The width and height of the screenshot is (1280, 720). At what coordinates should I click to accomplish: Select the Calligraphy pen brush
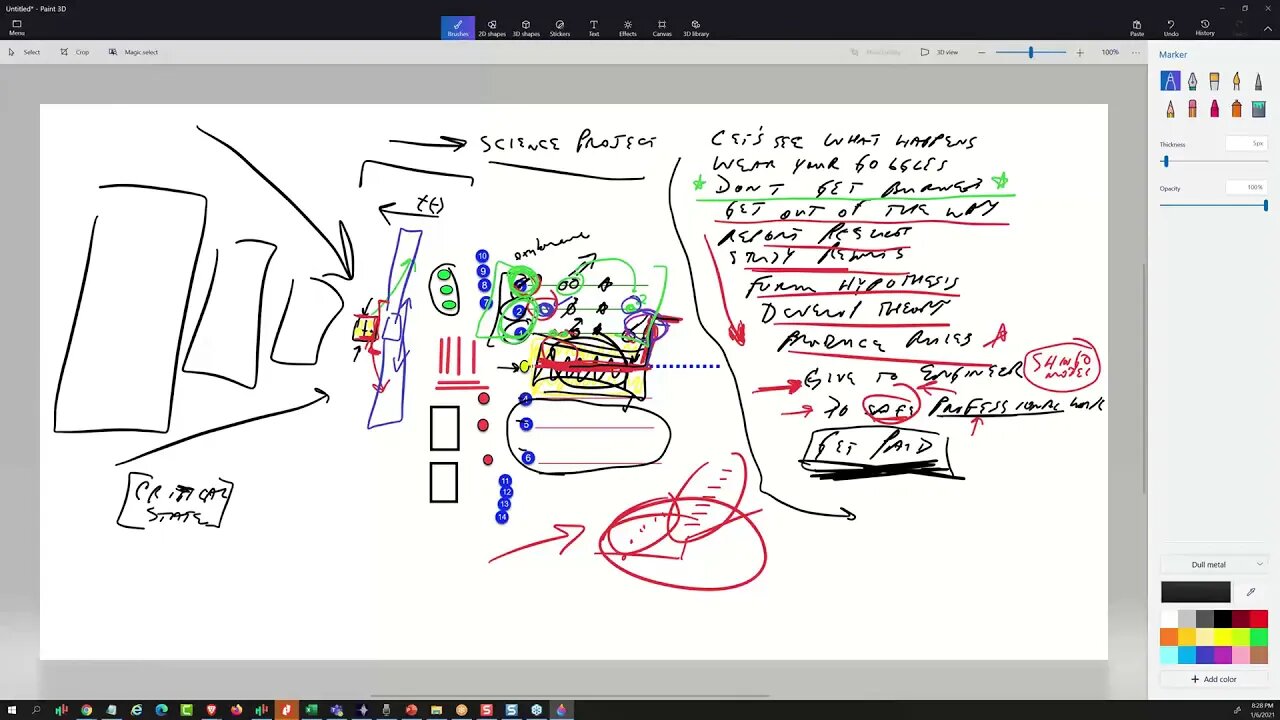pos(1192,81)
